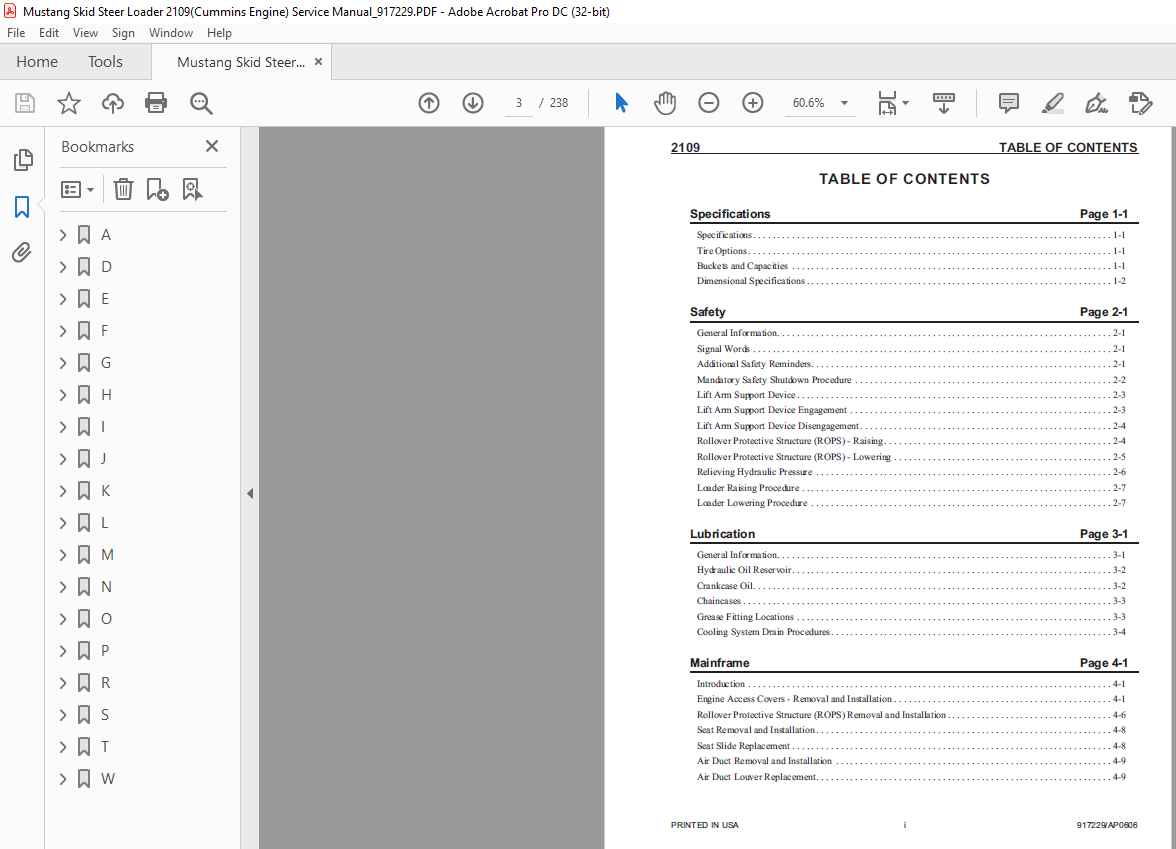Select bookmark T in list
Image resolution: width=1176 pixels, height=849 pixels.
[104, 746]
